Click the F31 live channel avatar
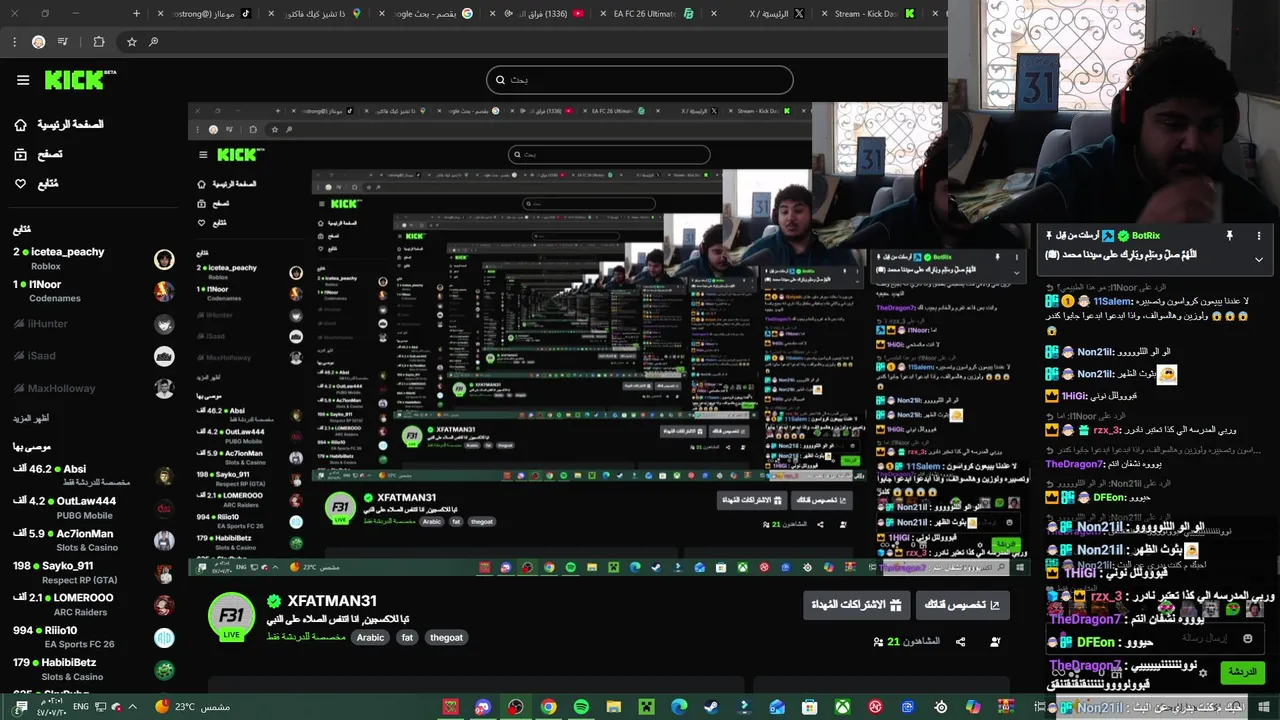The height and width of the screenshot is (720, 1280). [x=231, y=616]
